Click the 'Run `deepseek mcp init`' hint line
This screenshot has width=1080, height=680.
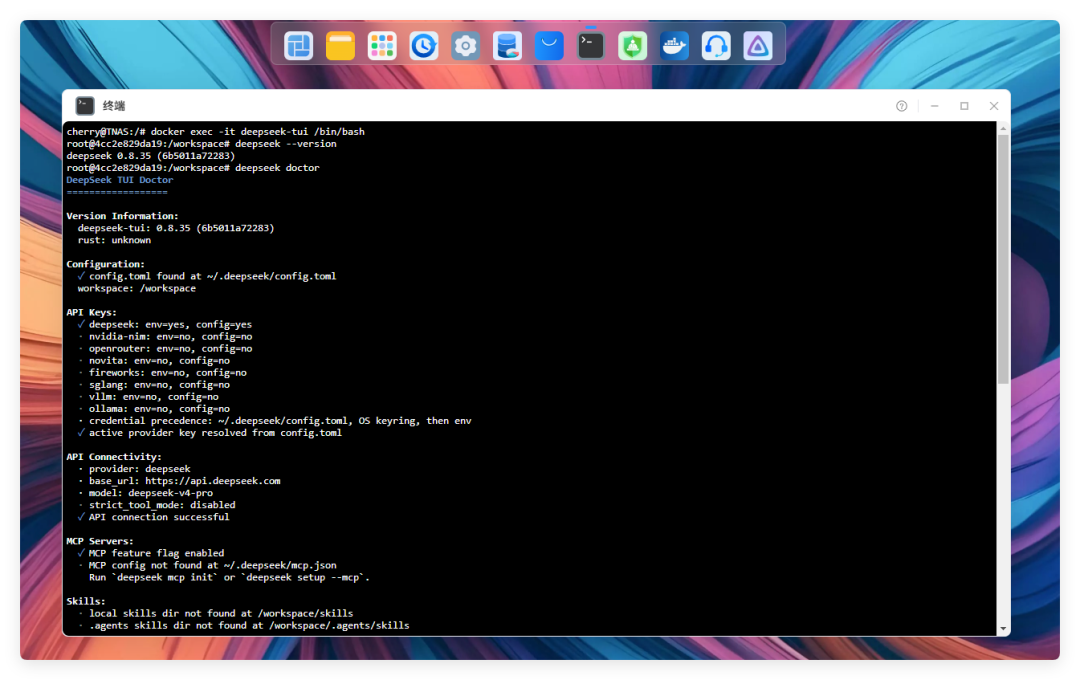(229, 577)
